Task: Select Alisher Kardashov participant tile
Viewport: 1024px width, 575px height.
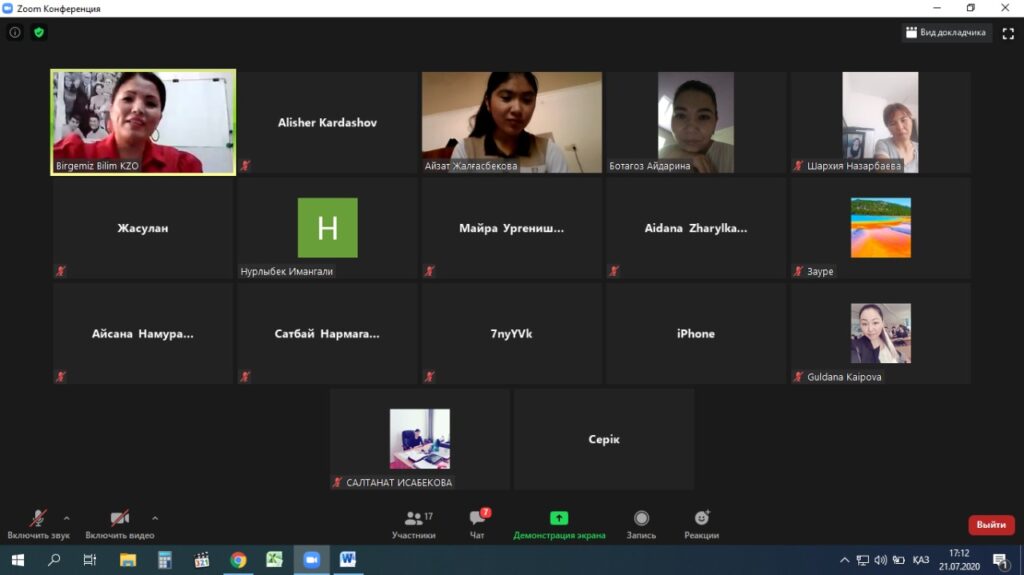Action: [327, 122]
